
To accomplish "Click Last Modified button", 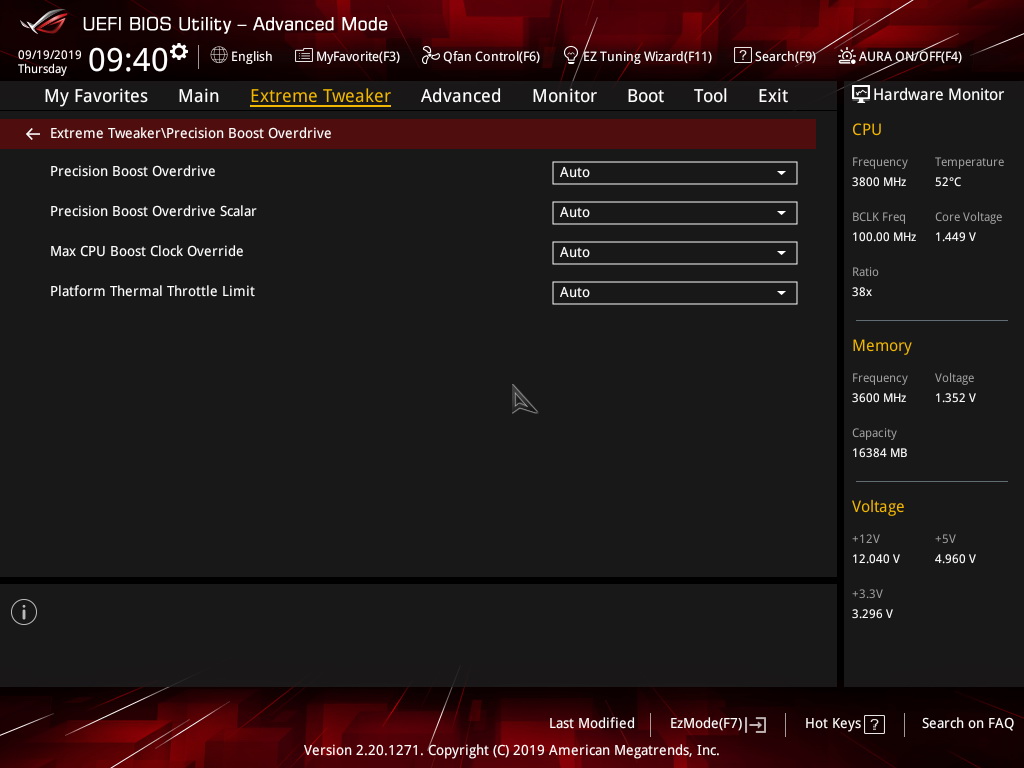I will 592,724.
